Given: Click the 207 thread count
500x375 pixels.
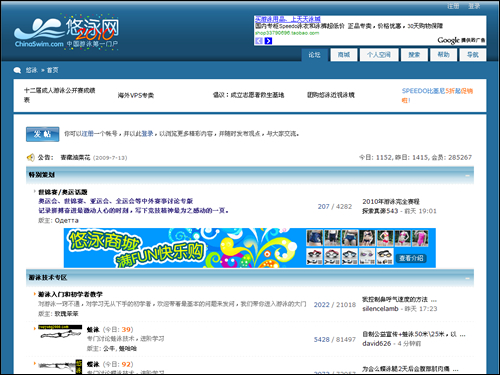Looking at the screenshot, I should [323, 206].
